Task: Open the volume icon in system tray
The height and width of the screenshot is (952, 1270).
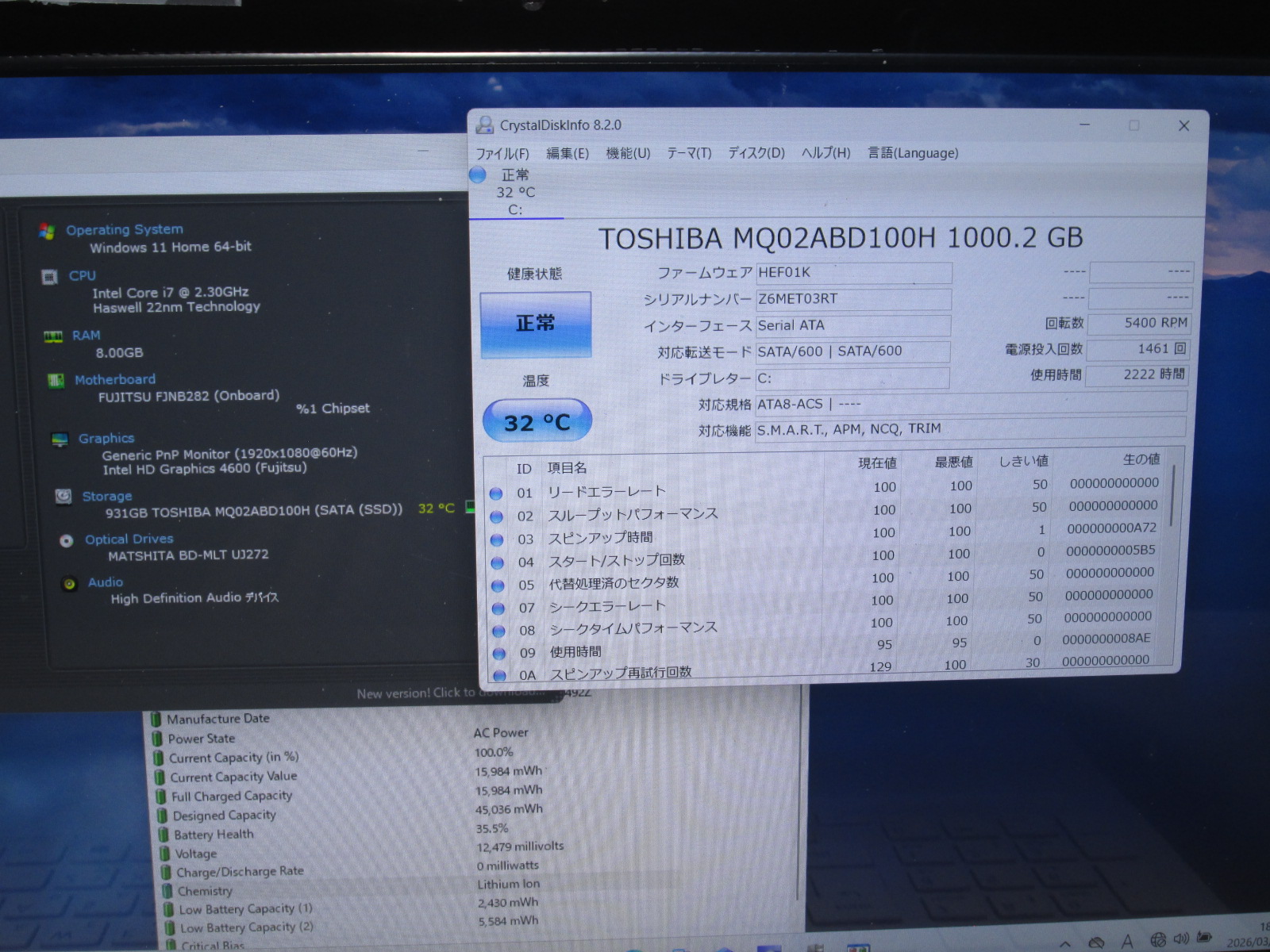Action: [x=1181, y=939]
